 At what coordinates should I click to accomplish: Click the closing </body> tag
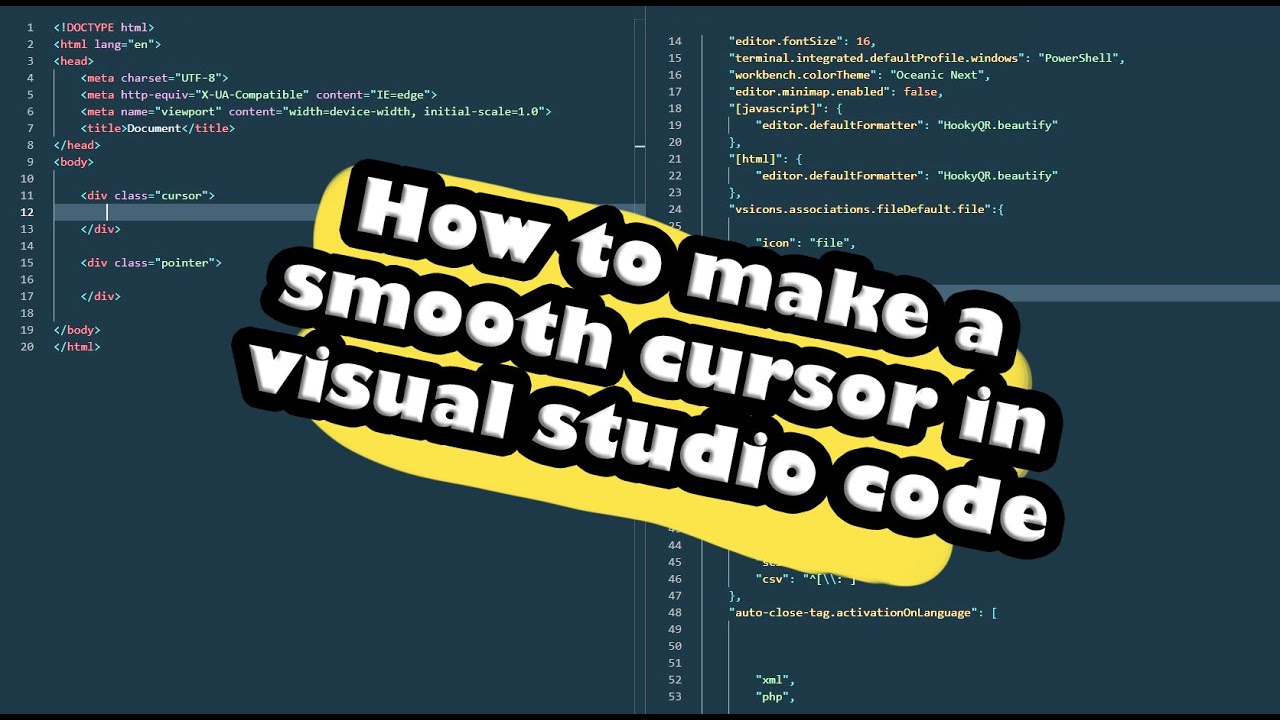click(x=77, y=330)
